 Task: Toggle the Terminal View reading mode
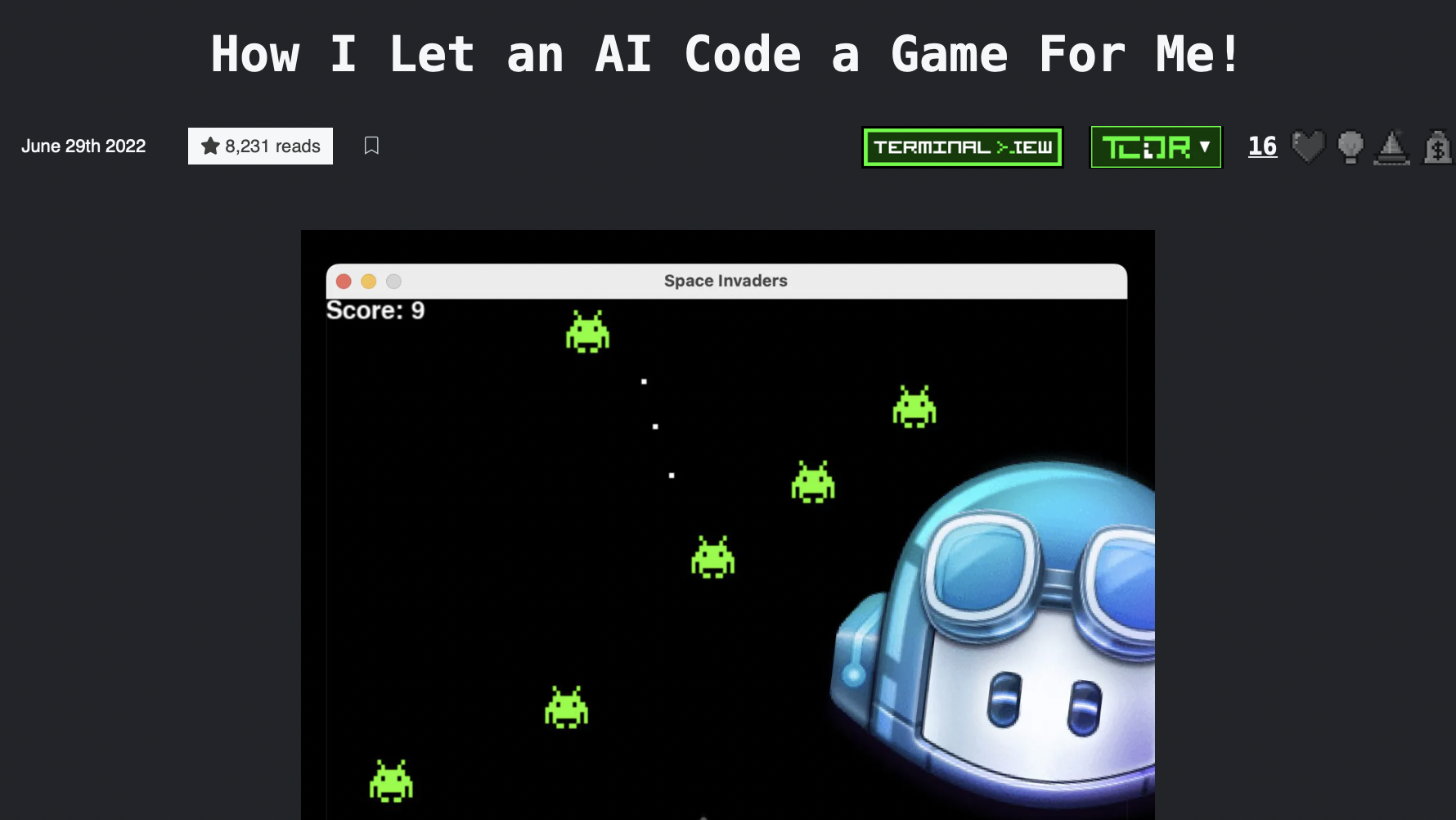click(x=963, y=147)
